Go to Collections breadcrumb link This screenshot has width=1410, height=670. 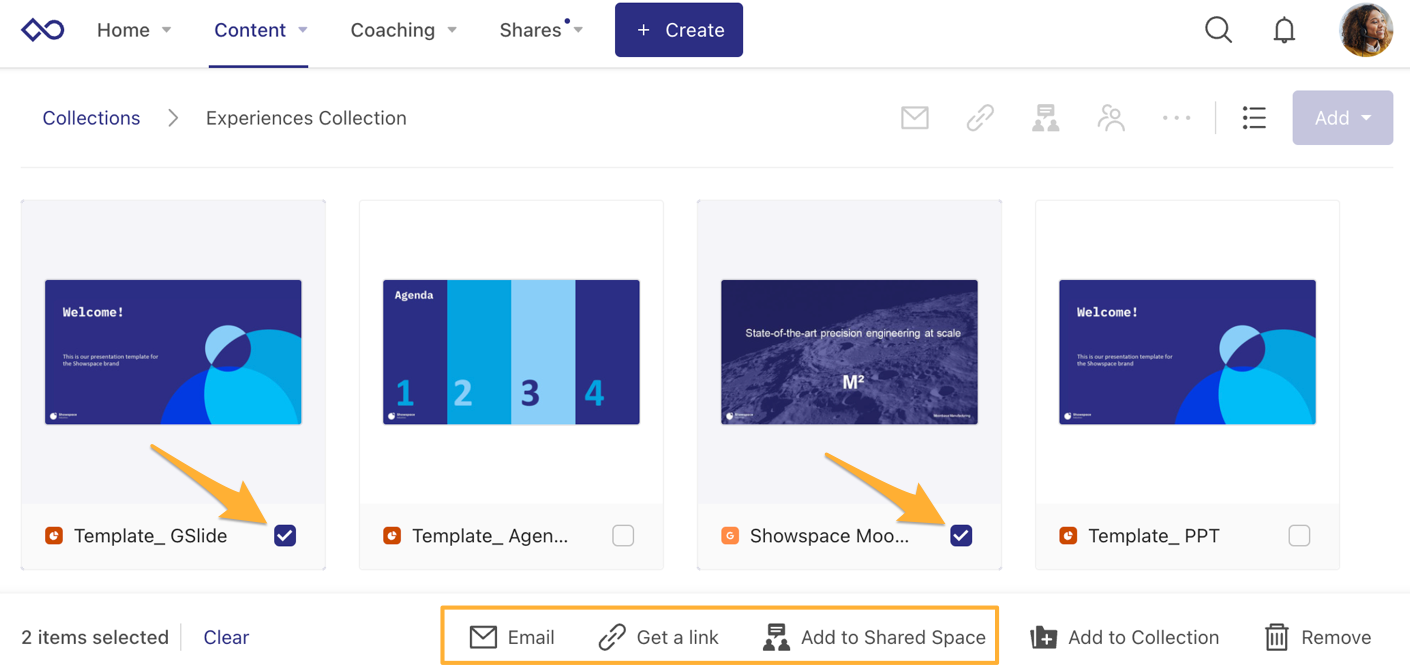point(91,118)
